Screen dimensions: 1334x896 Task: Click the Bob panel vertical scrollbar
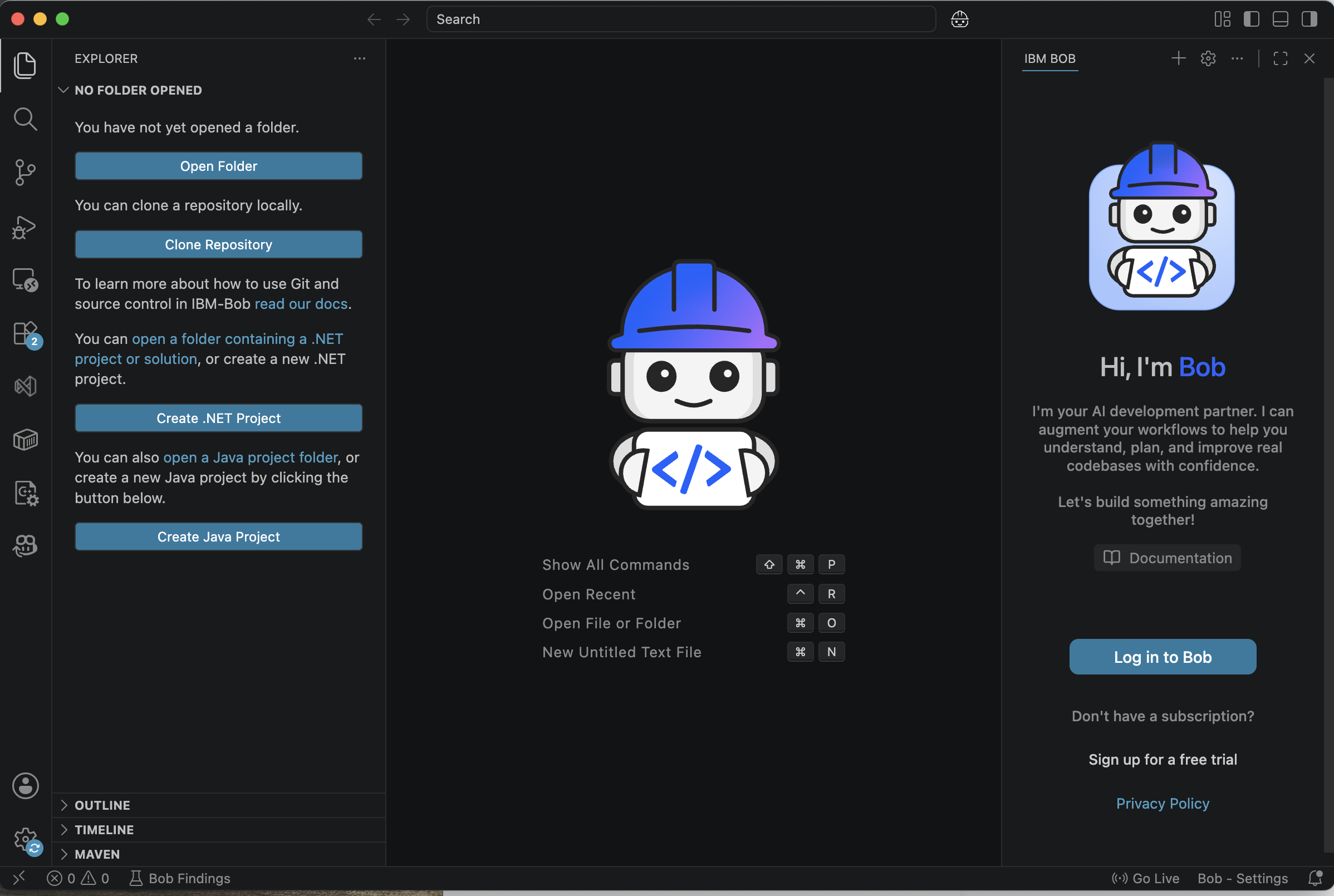[x=1329, y=464]
